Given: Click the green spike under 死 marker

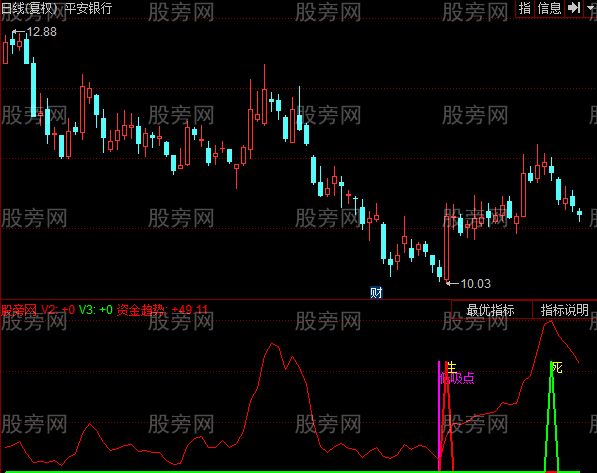Looking at the screenshot, I should point(551,417).
